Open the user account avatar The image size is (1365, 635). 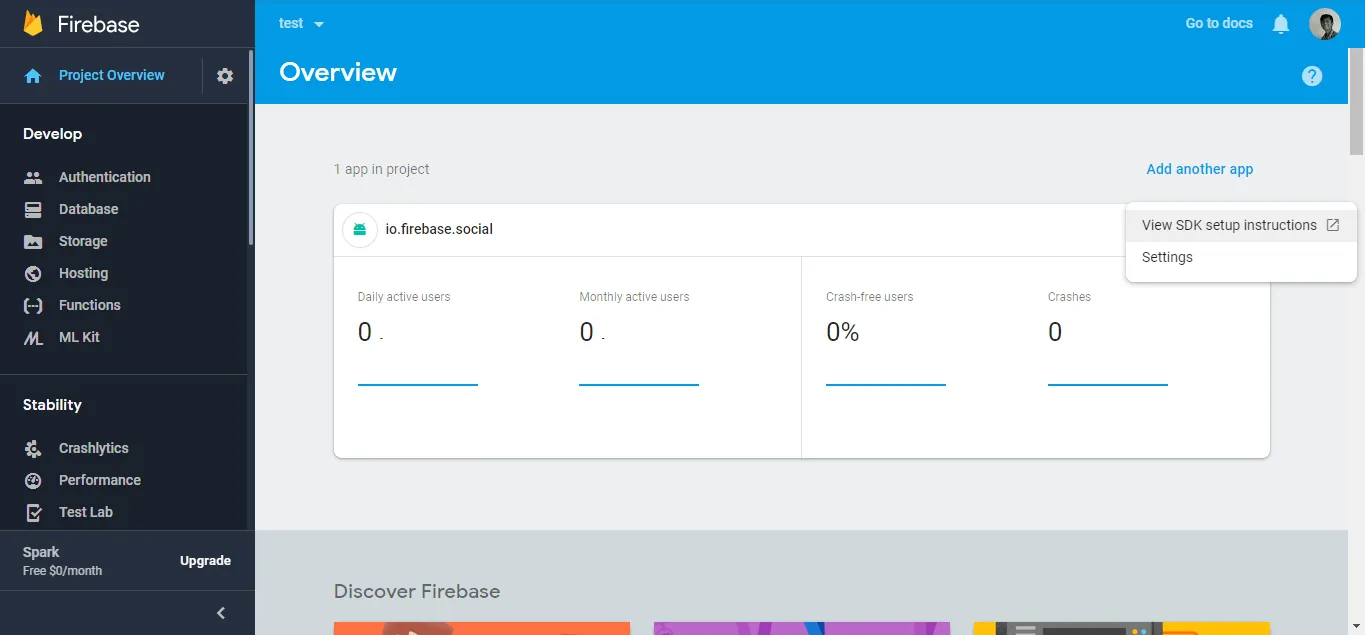[1325, 24]
